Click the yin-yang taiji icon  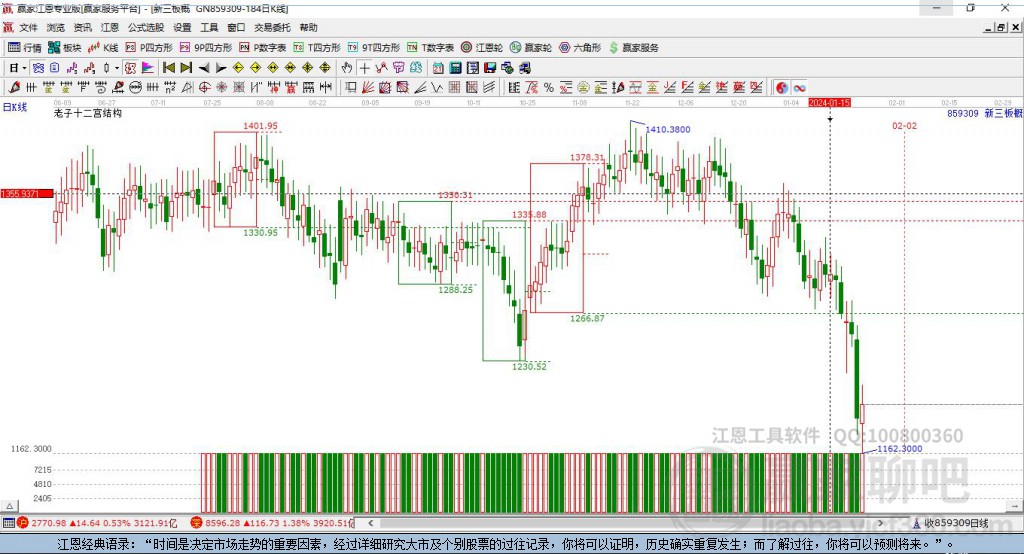[782, 88]
